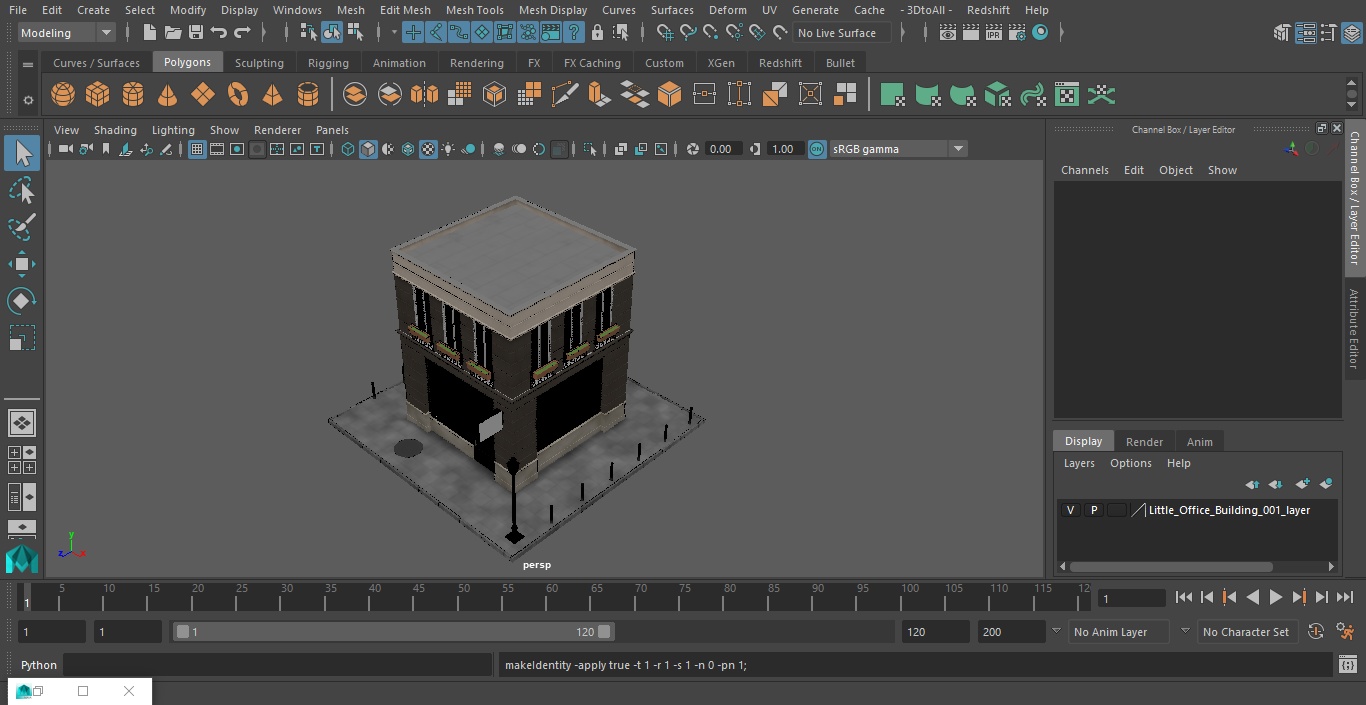The height and width of the screenshot is (705, 1366).
Task: Click the play backwards button
Action: point(1253,597)
